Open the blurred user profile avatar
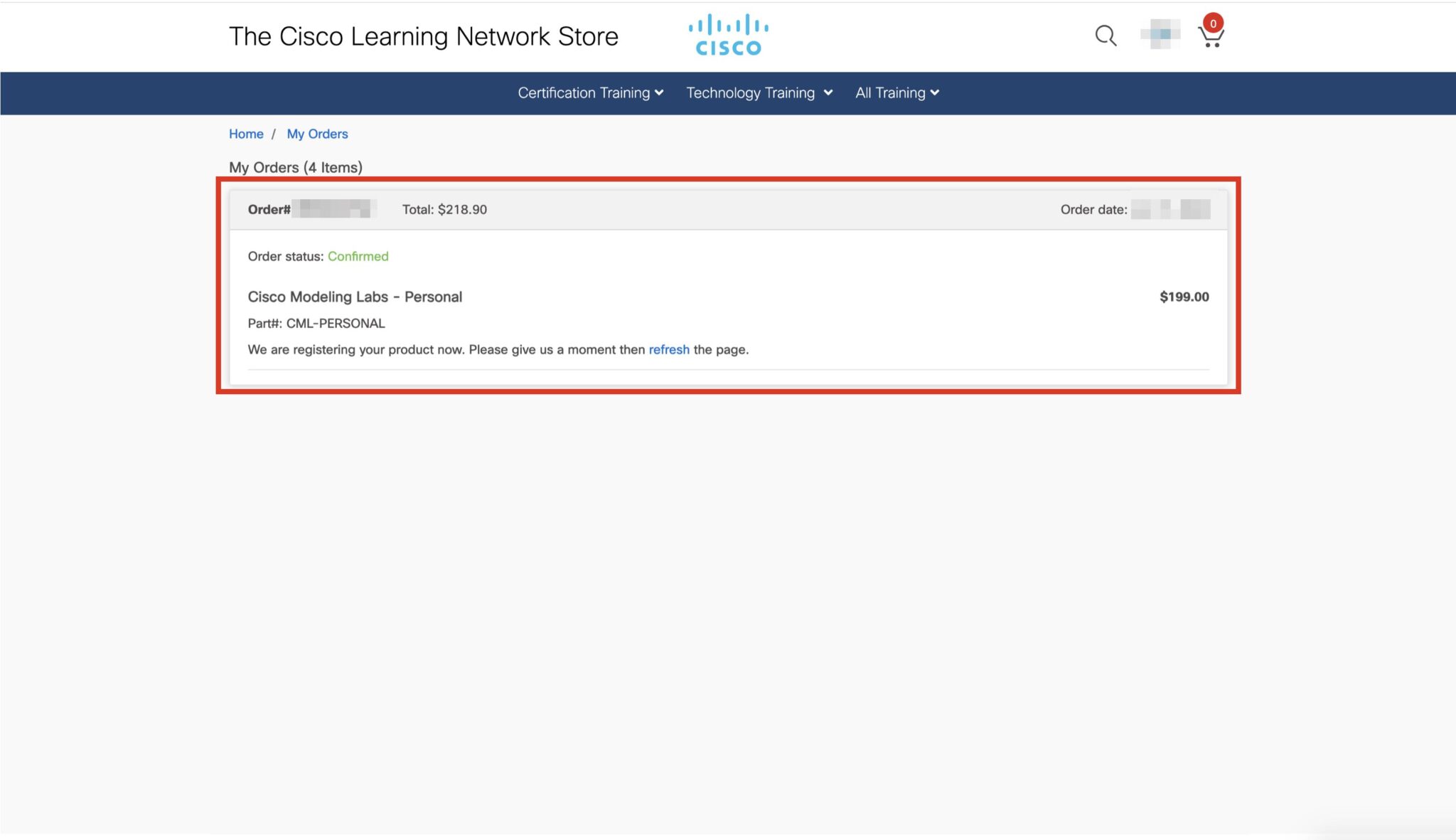Screen dimensions: 1456x840 [x=1160, y=34]
